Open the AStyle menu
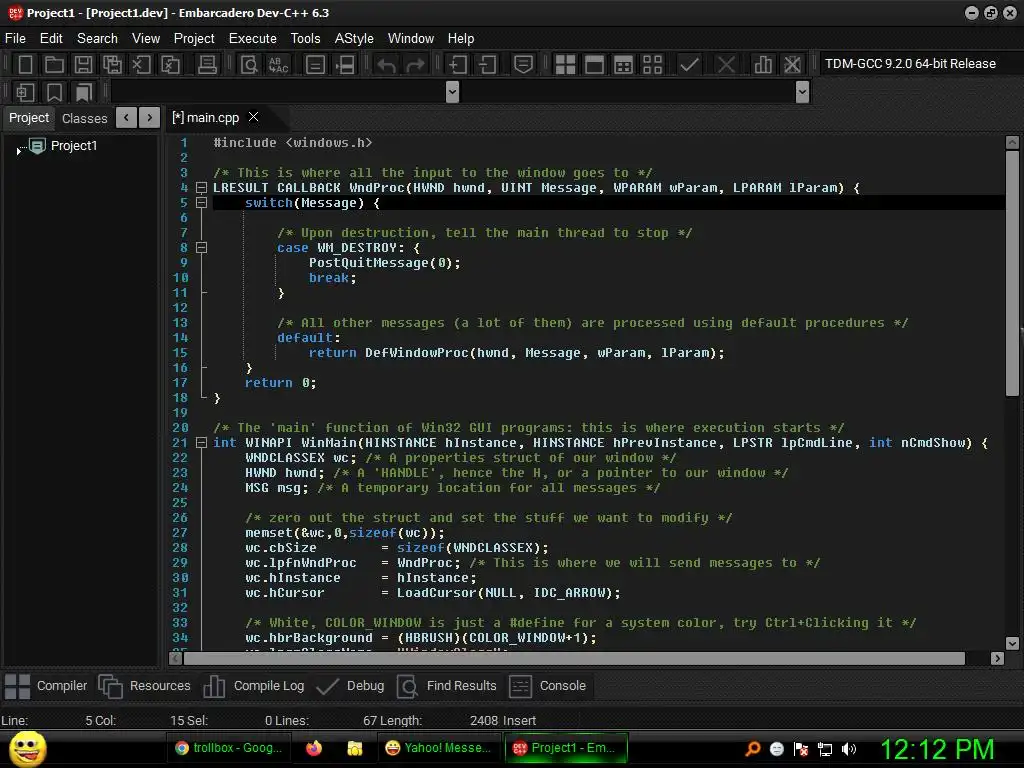 pyautogui.click(x=354, y=39)
